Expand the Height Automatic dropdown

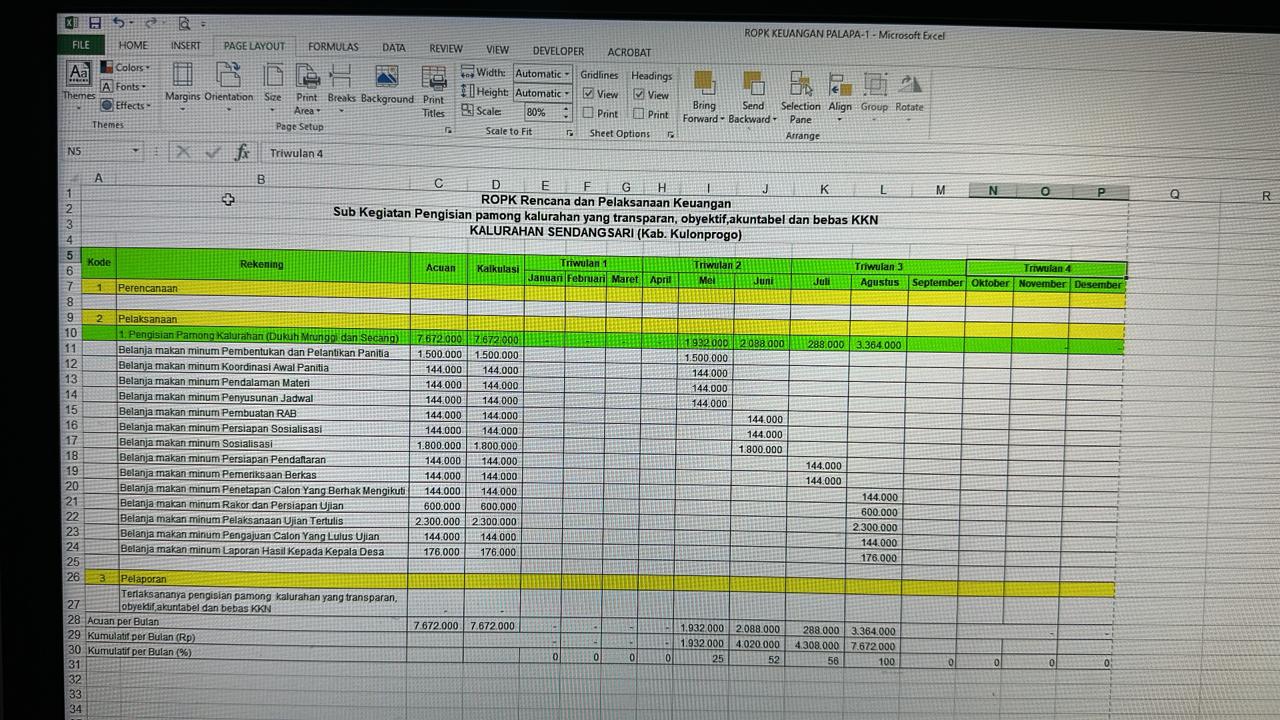coord(566,93)
